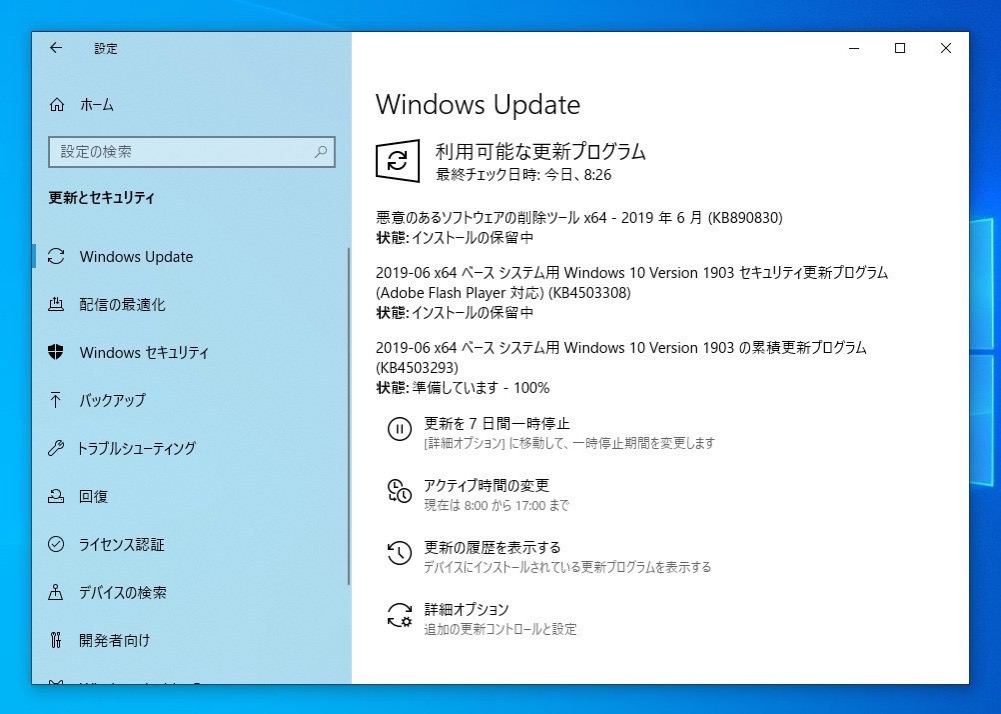This screenshot has width=1001, height=714.
Task: Click the ライセンス認証 checkmark circle icon
Action: tap(56, 544)
